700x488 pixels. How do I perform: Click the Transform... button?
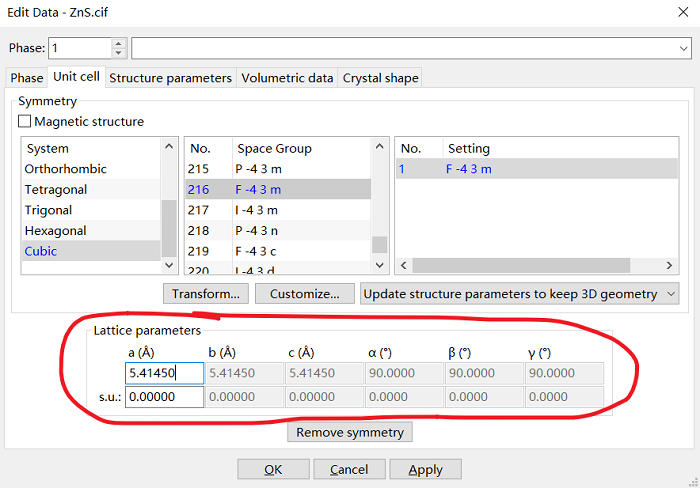click(x=205, y=294)
